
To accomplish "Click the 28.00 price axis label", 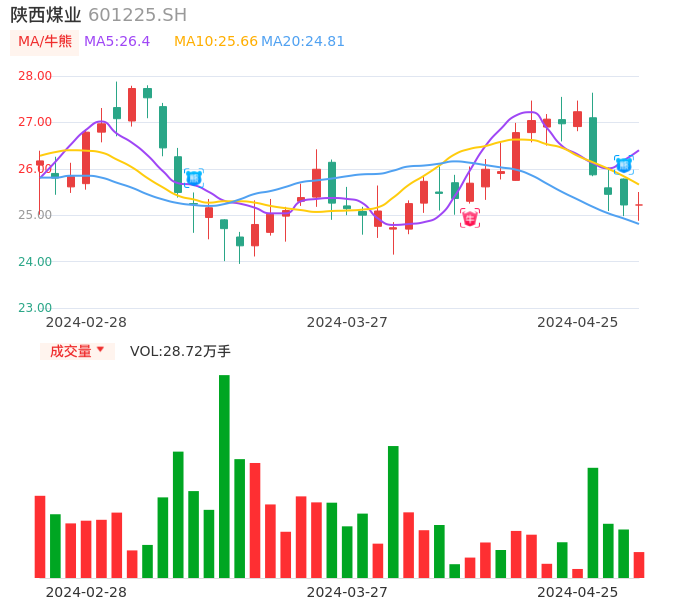I will tap(35, 76).
